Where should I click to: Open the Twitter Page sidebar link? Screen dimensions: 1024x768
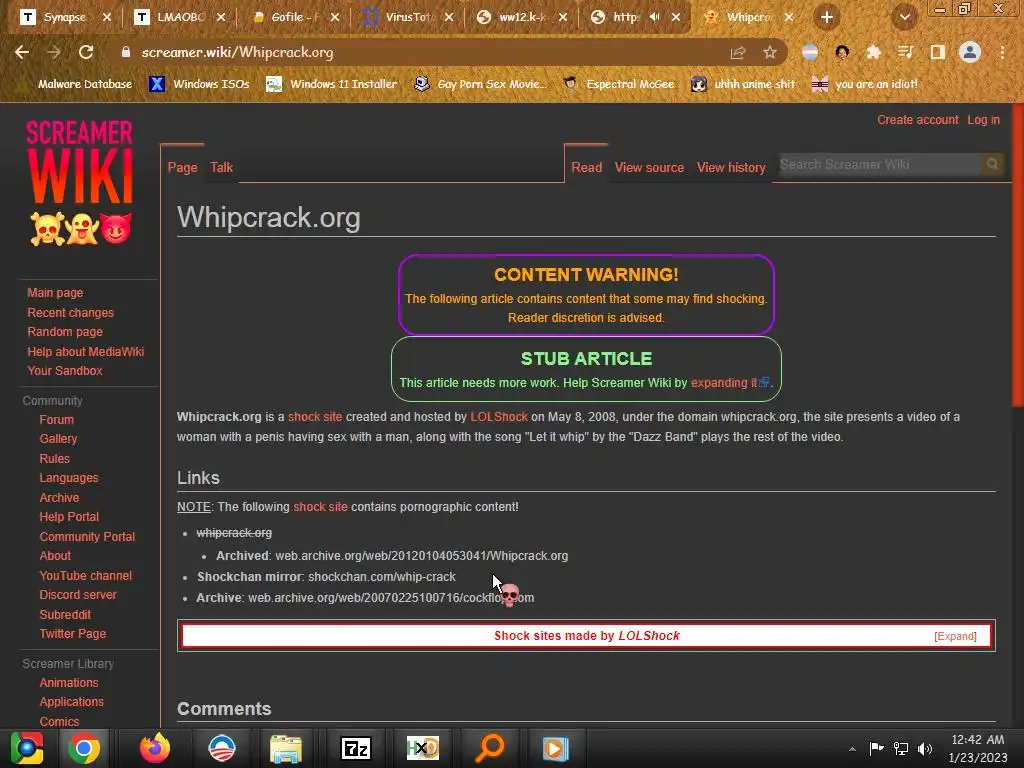[x=72, y=633]
